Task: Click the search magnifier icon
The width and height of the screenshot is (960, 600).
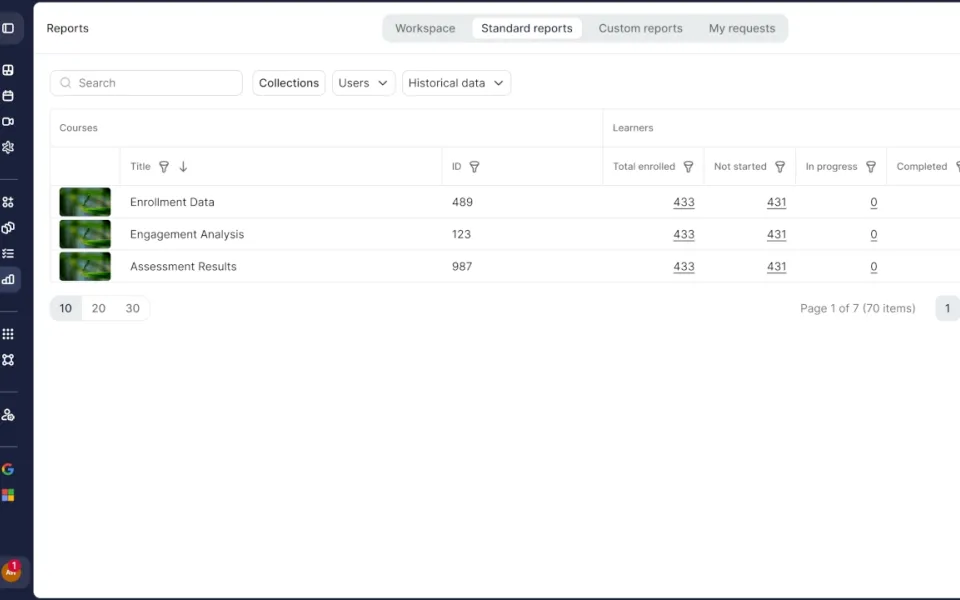Action: (x=66, y=83)
